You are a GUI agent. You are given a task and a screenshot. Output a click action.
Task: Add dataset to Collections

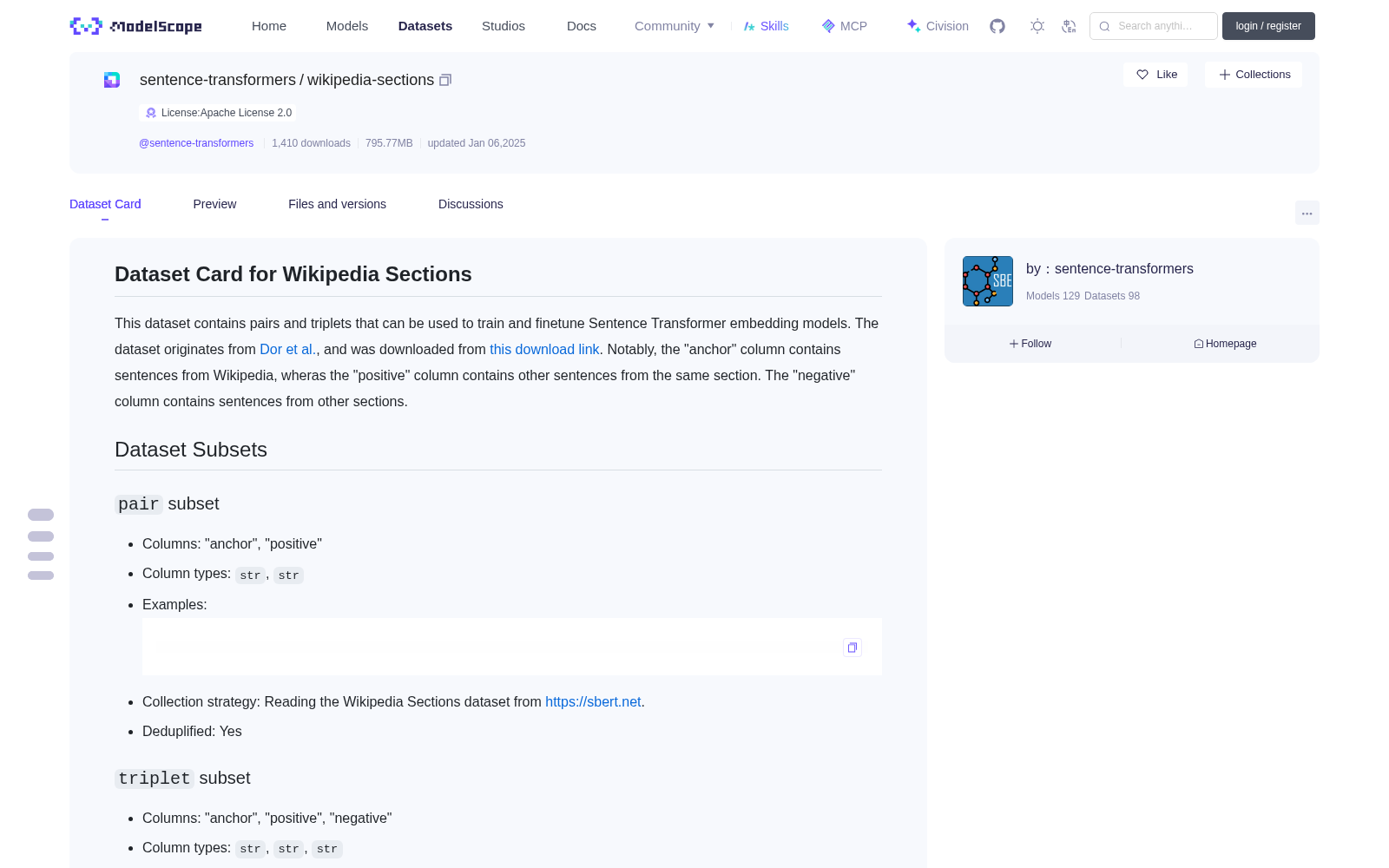click(x=1254, y=75)
